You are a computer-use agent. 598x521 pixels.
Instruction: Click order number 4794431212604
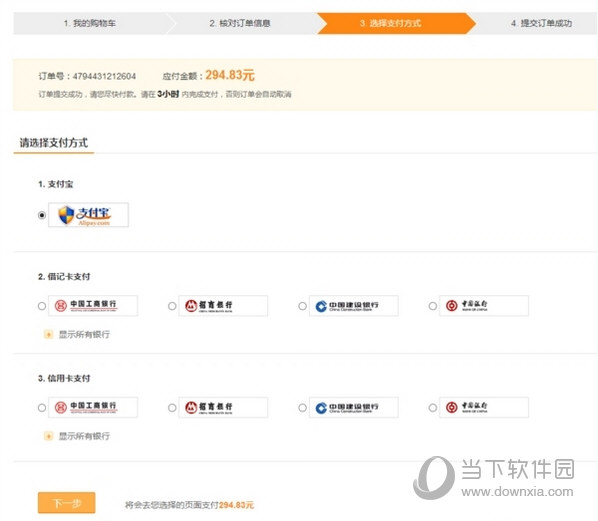pyautogui.click(x=104, y=76)
